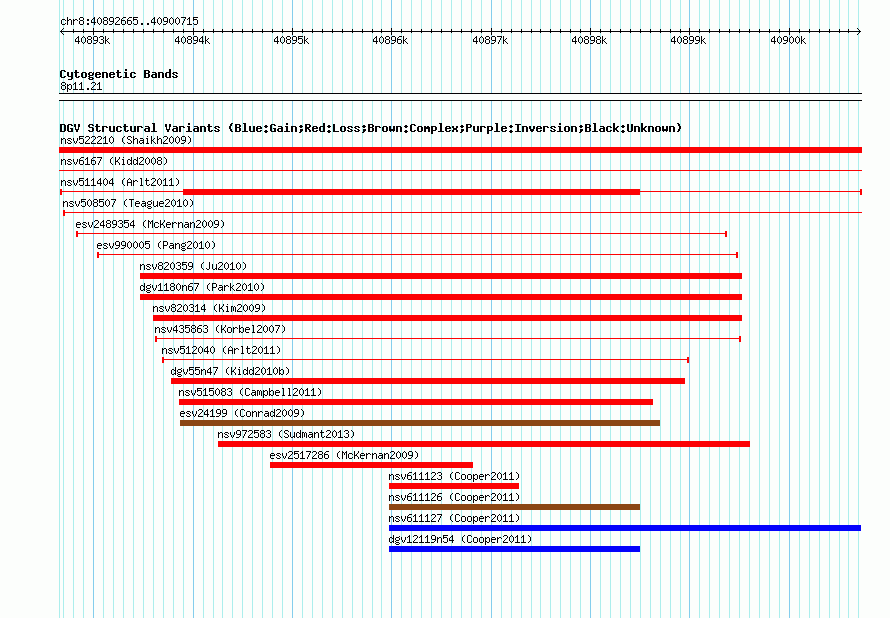
Task: Select the nsv820359 red loss bar
Action: pos(441,276)
